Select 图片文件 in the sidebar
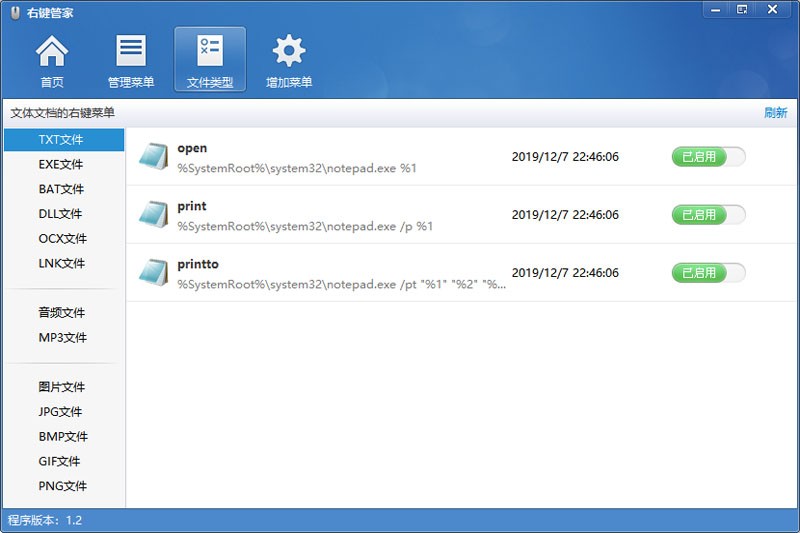 [x=62, y=387]
